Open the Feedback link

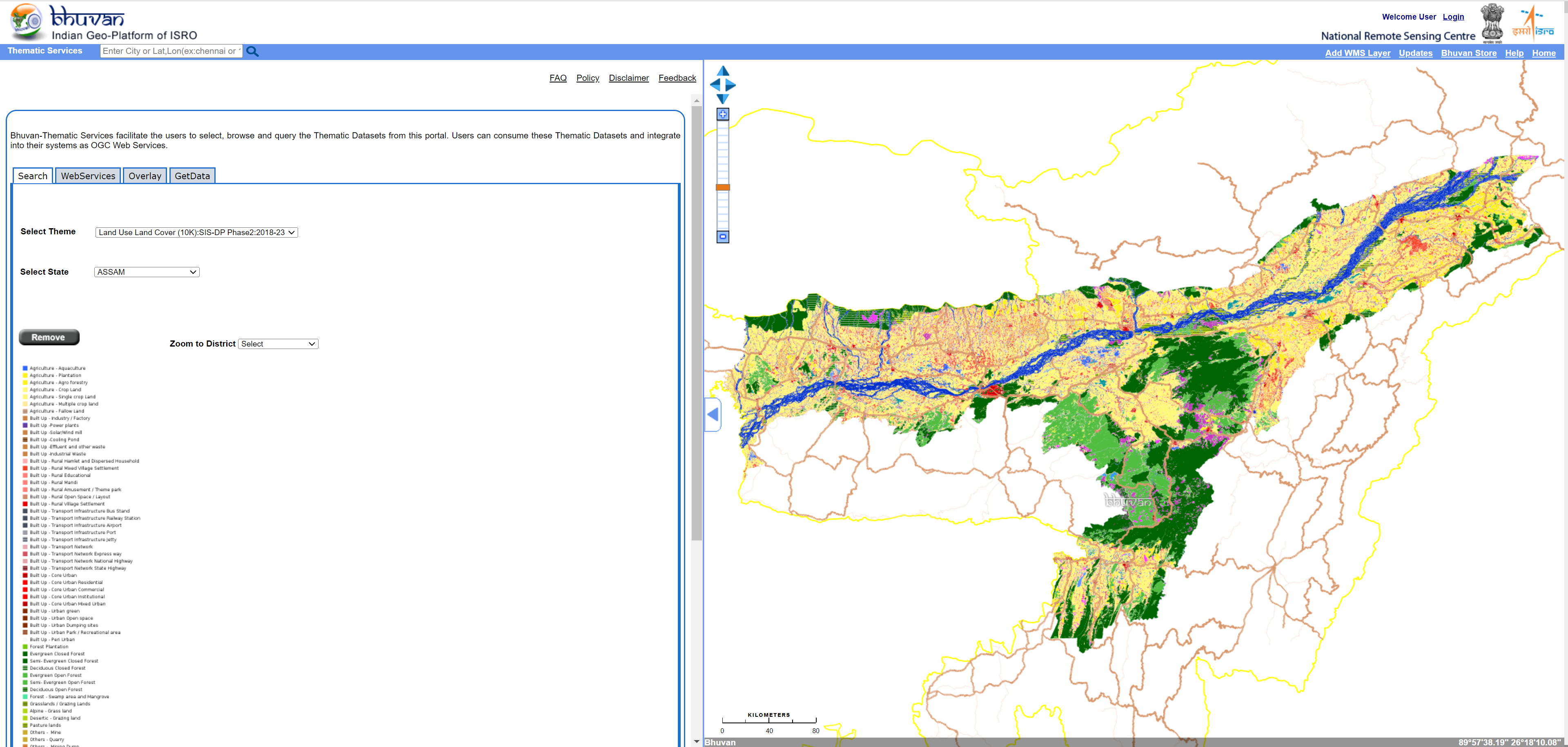[677, 78]
